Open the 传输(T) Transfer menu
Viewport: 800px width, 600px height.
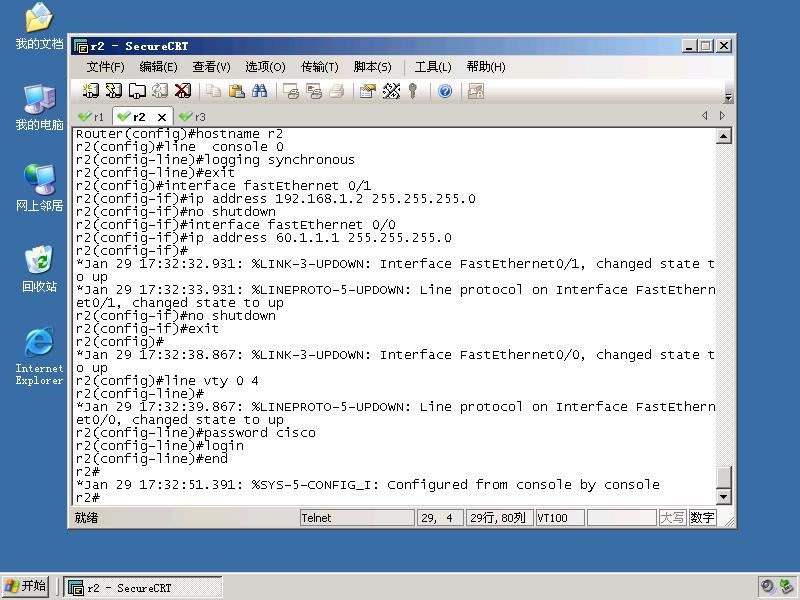319,67
